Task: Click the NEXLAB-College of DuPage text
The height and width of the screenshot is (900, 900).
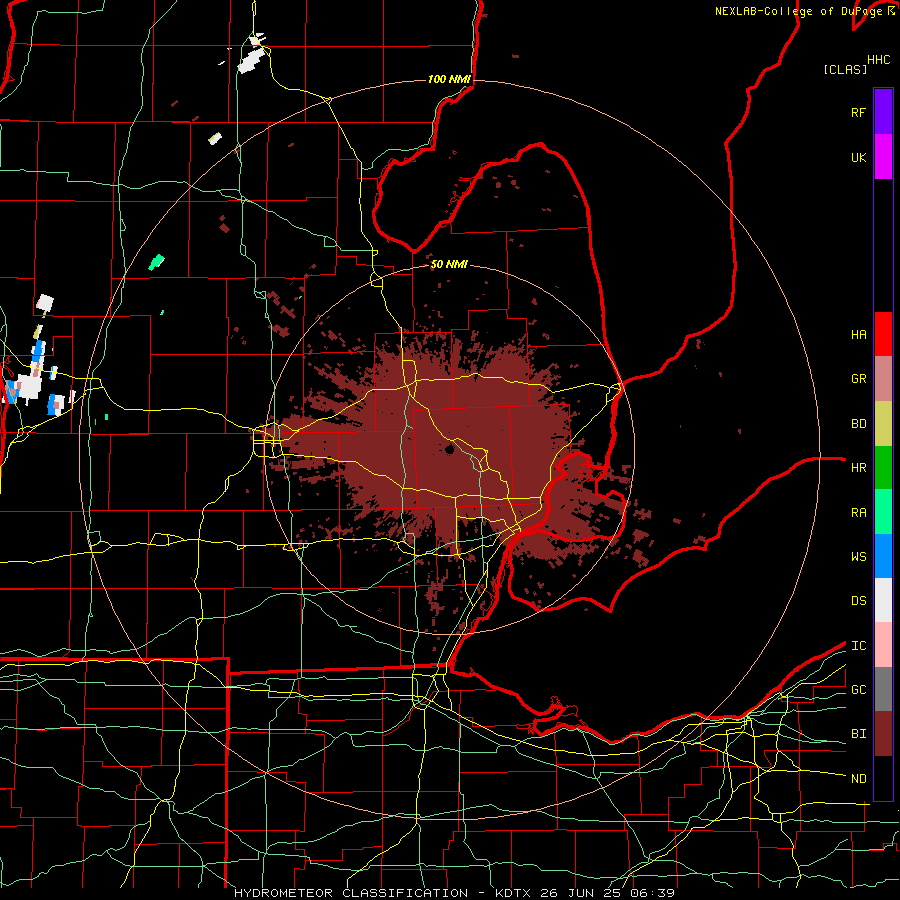Action: coord(798,11)
